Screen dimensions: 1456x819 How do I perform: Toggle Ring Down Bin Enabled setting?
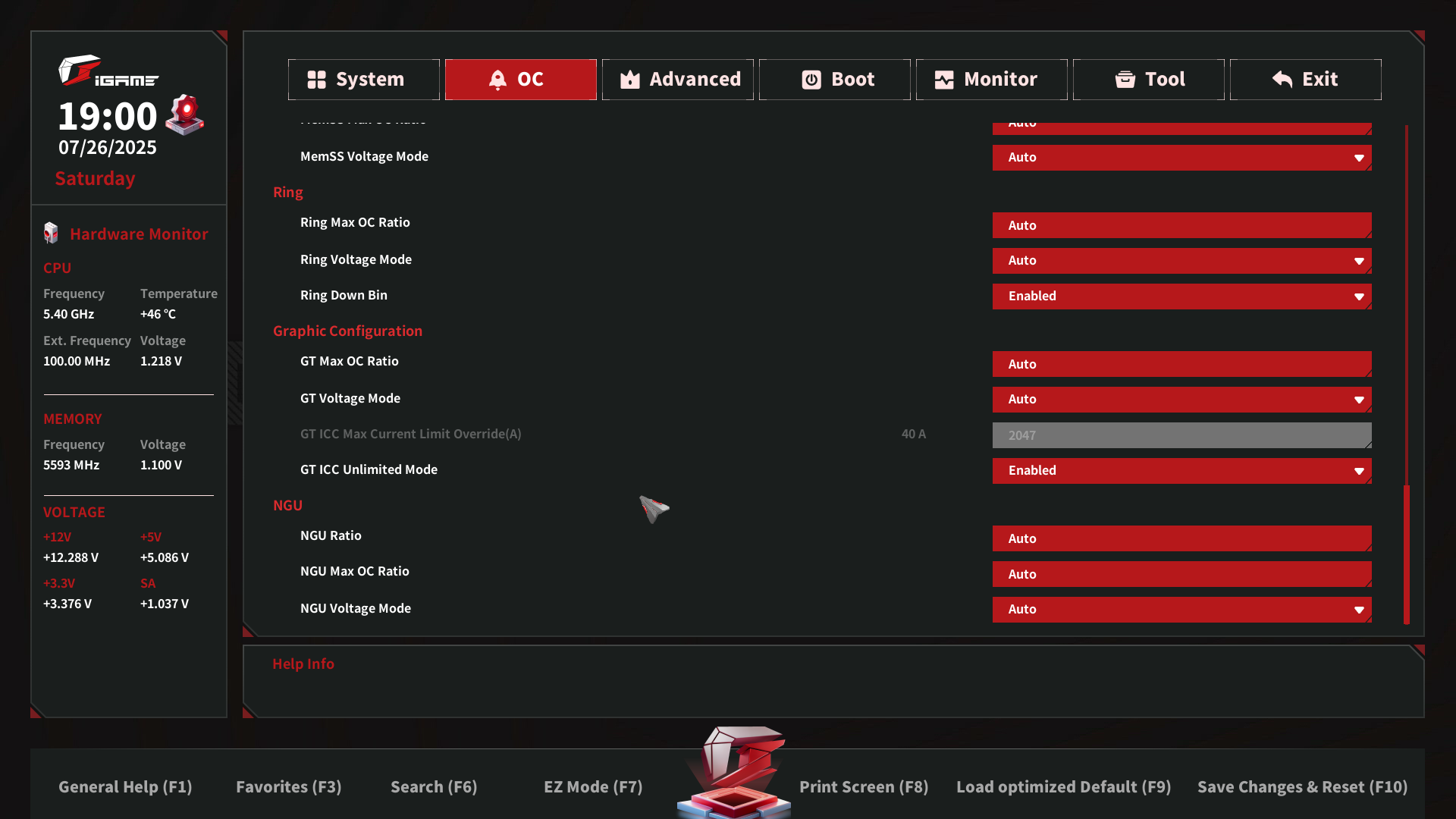click(1181, 297)
